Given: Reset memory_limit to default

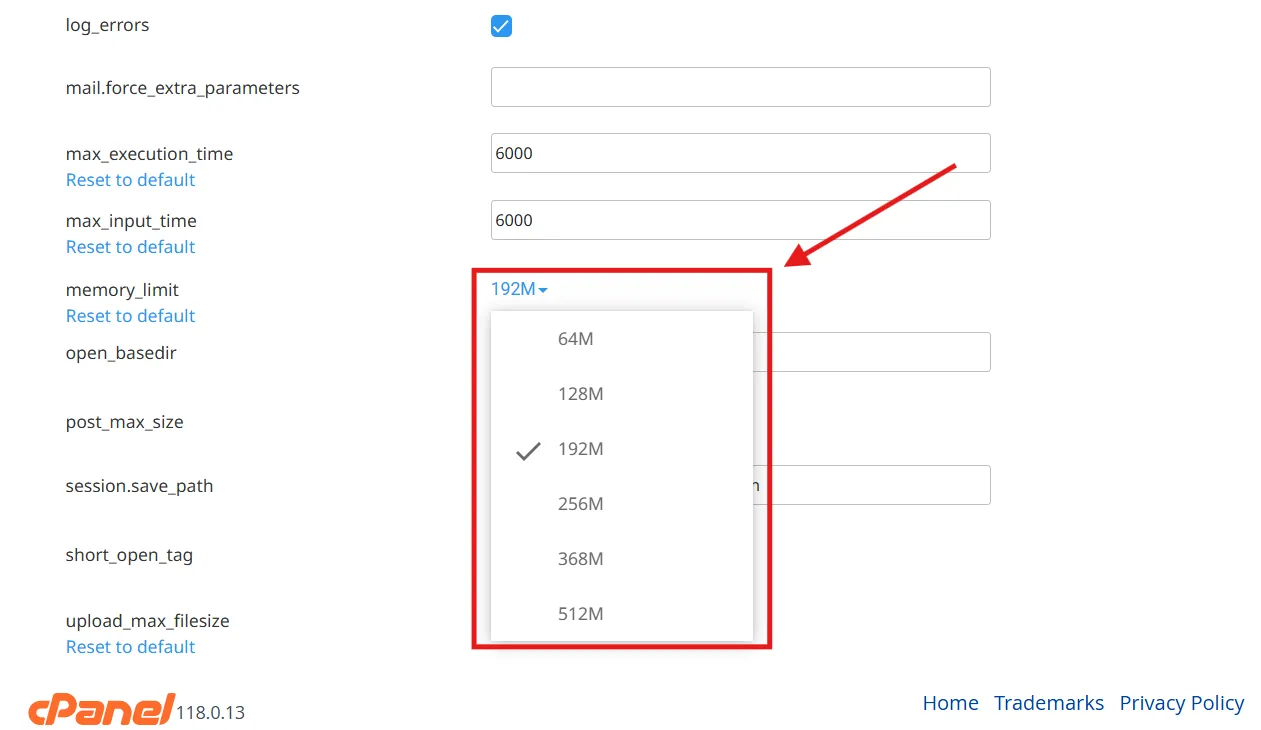Looking at the screenshot, I should point(130,316).
